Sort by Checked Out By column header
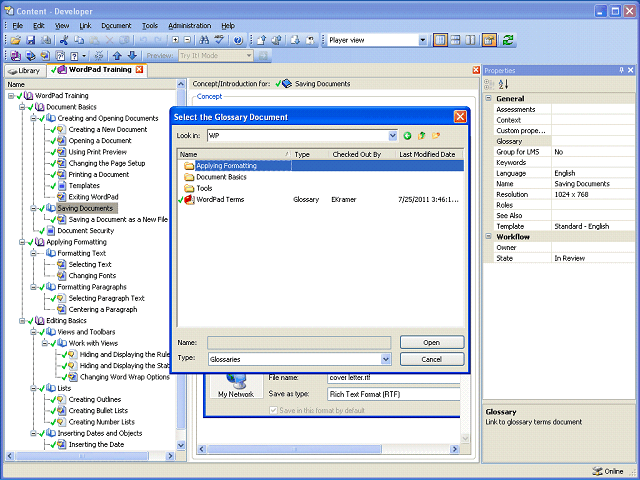This screenshot has width=640, height=480. click(x=362, y=154)
